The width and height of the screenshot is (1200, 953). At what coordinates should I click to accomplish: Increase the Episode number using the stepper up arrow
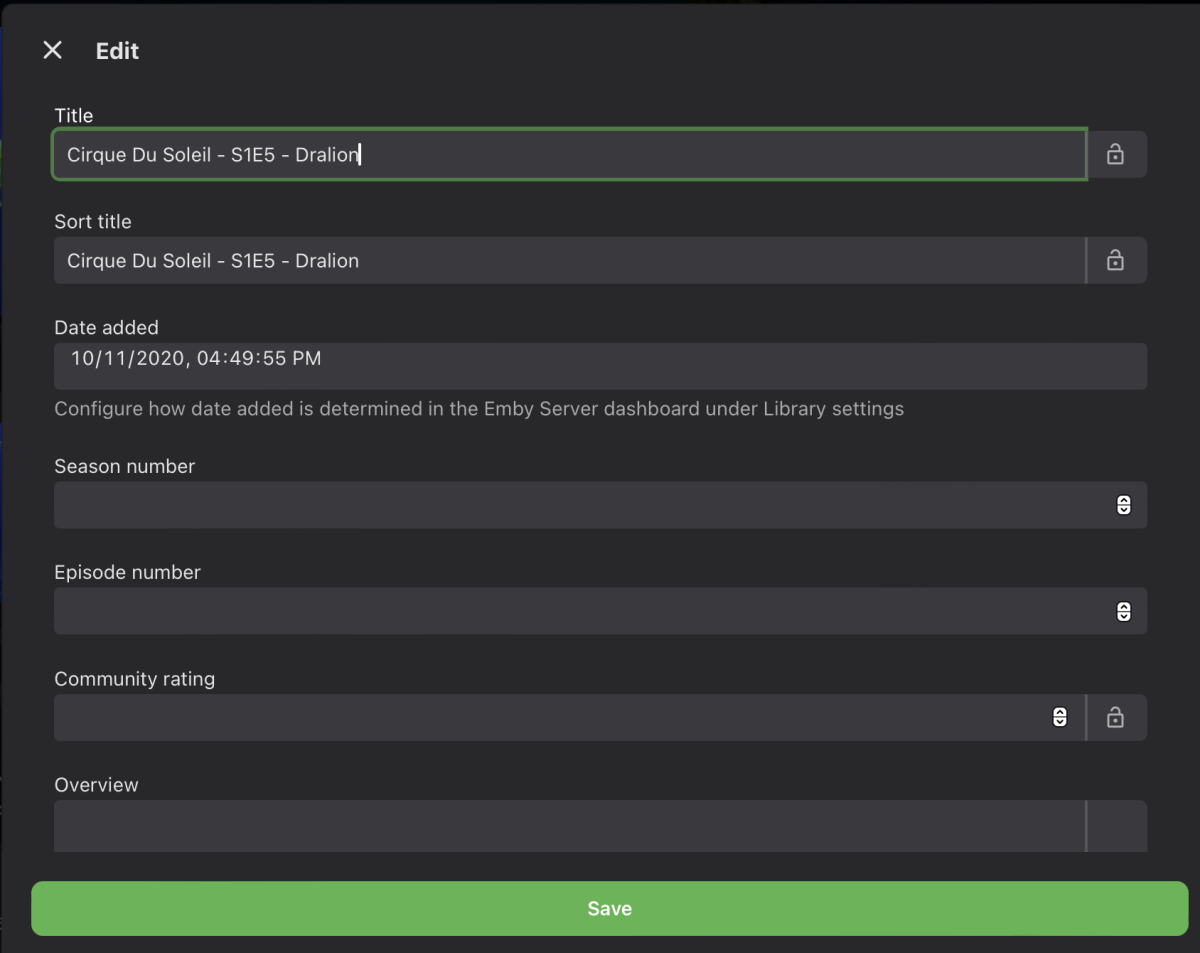tap(1123, 606)
